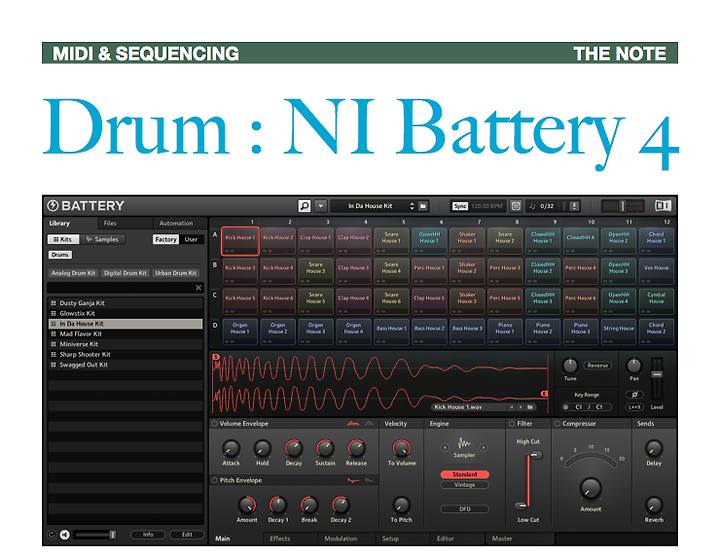Image resolution: width=720 pixels, height=558 pixels.
Task: Step kit with arrows beside In Da House Kit
Action: tap(411, 206)
